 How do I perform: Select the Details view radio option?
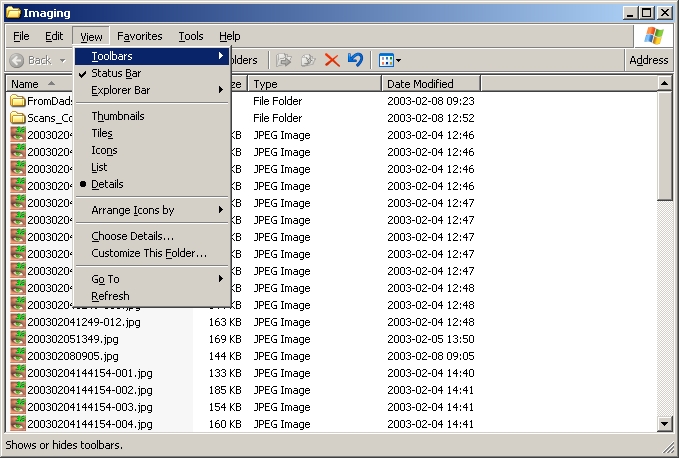coord(107,184)
